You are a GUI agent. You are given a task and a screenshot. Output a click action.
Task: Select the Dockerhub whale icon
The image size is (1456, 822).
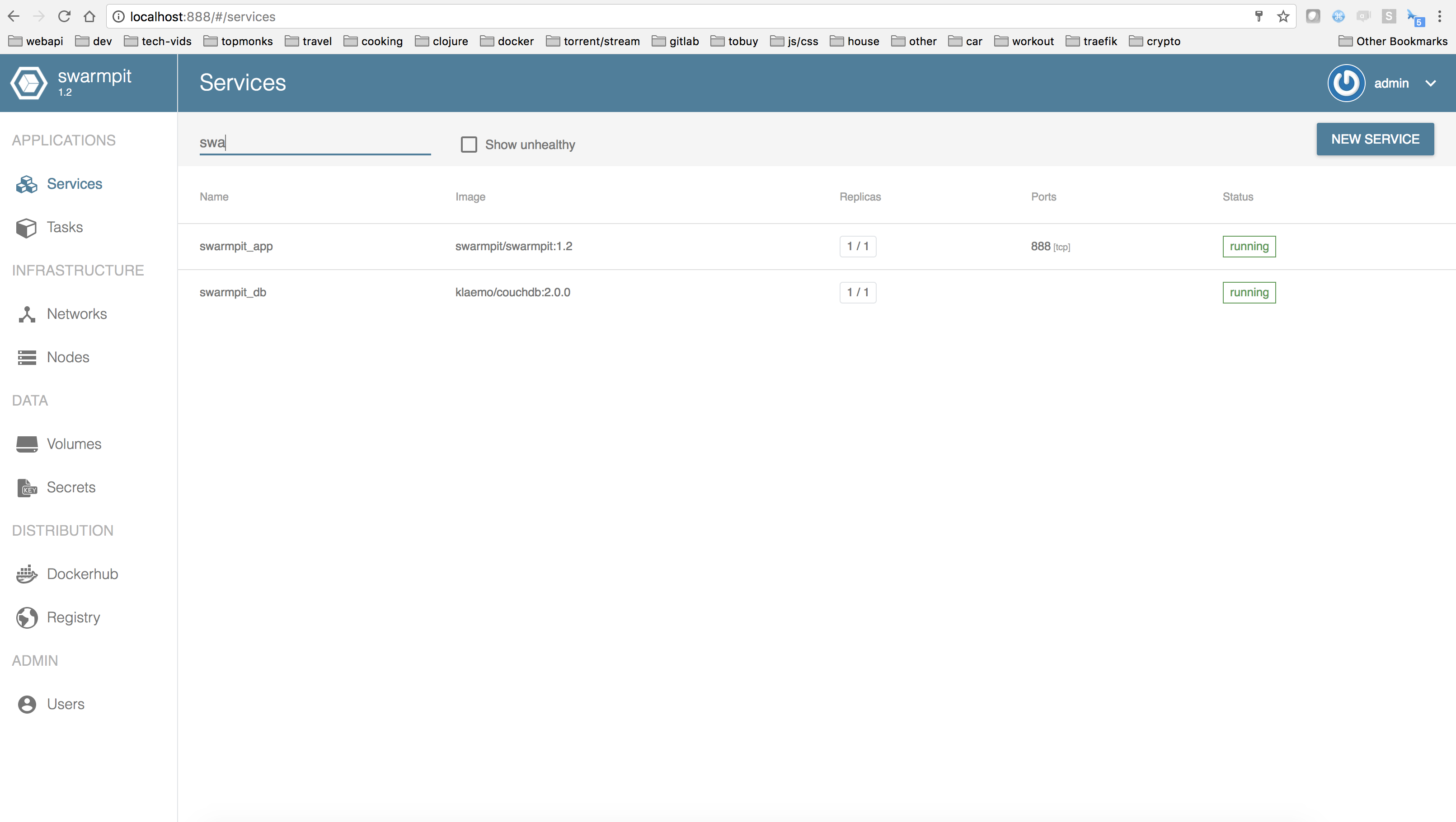26,574
